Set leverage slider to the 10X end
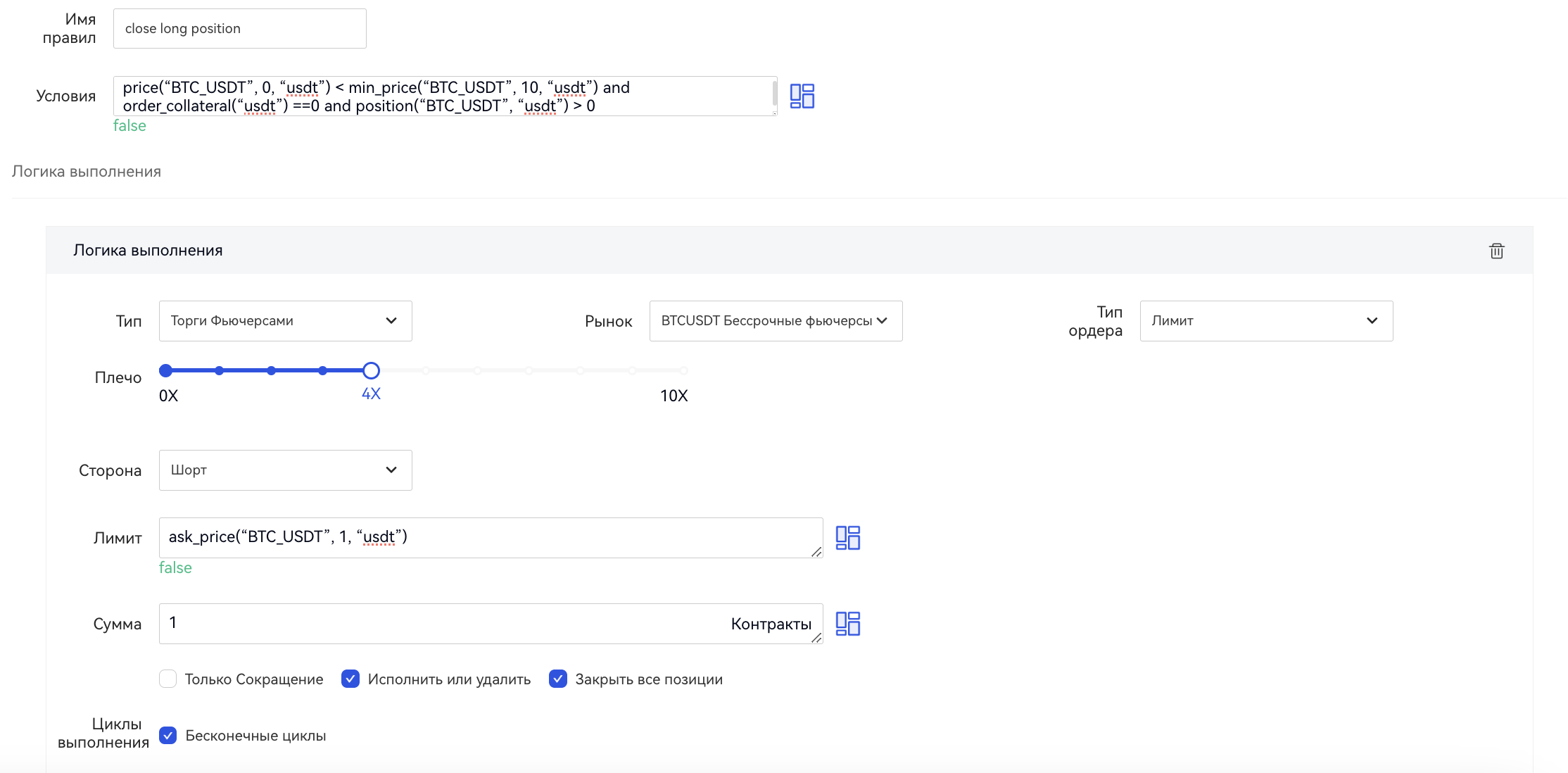Screen dimensions: 1568x773 pos(683,370)
